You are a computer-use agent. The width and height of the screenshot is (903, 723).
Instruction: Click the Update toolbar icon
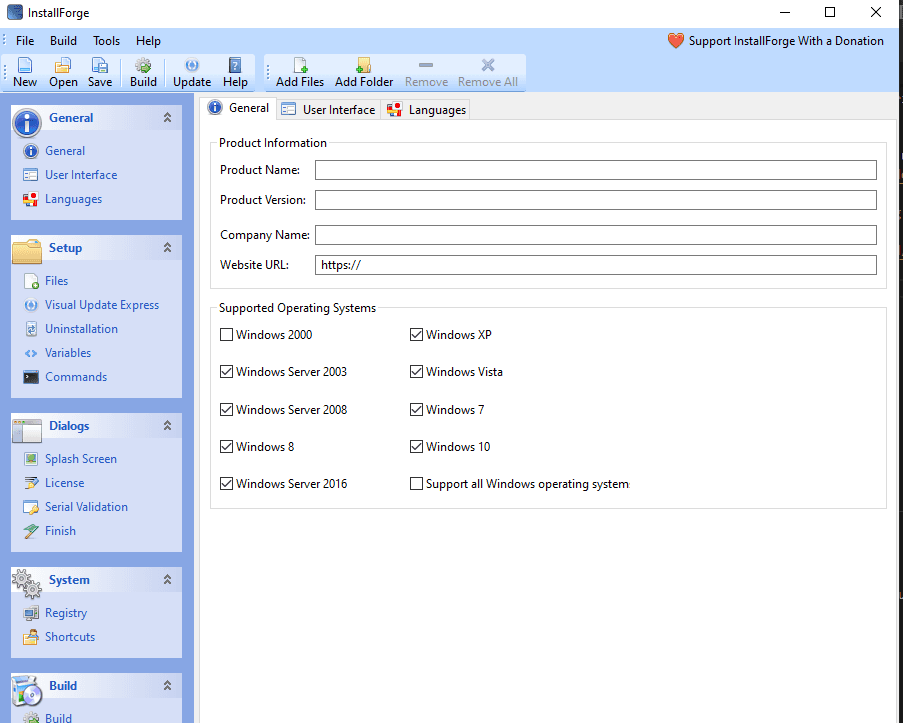(x=191, y=71)
